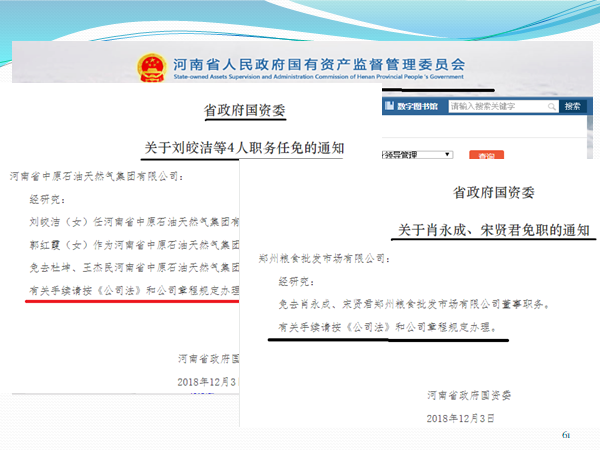Click the 搜索 button
Image resolution: width=600 pixels, height=450 pixels.
[x=572, y=106]
